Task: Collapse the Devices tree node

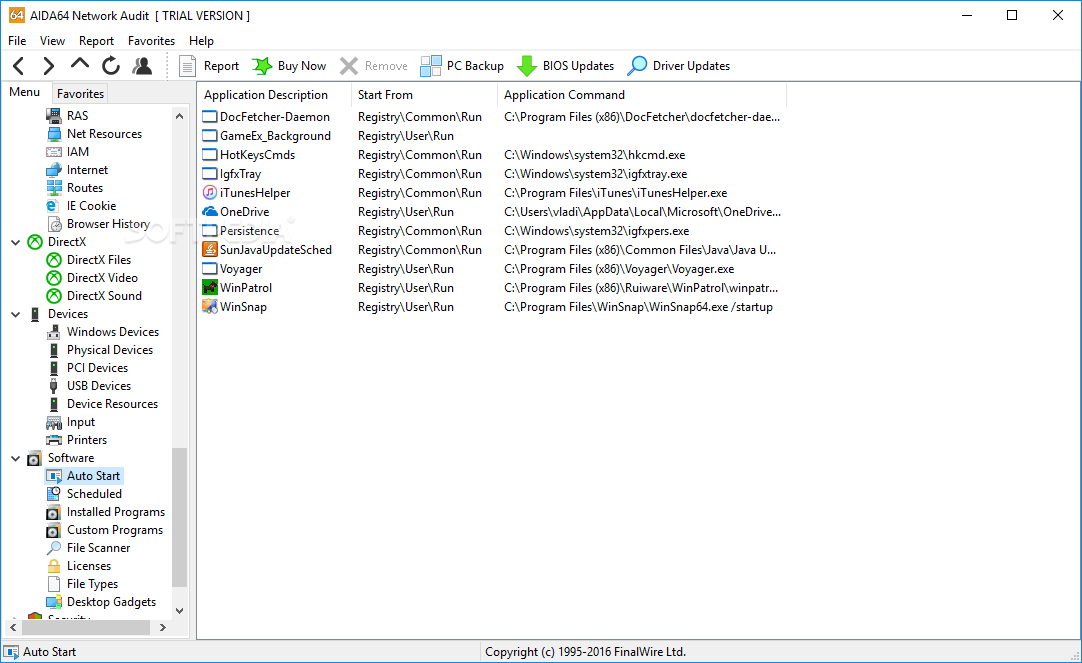Action: (15, 314)
